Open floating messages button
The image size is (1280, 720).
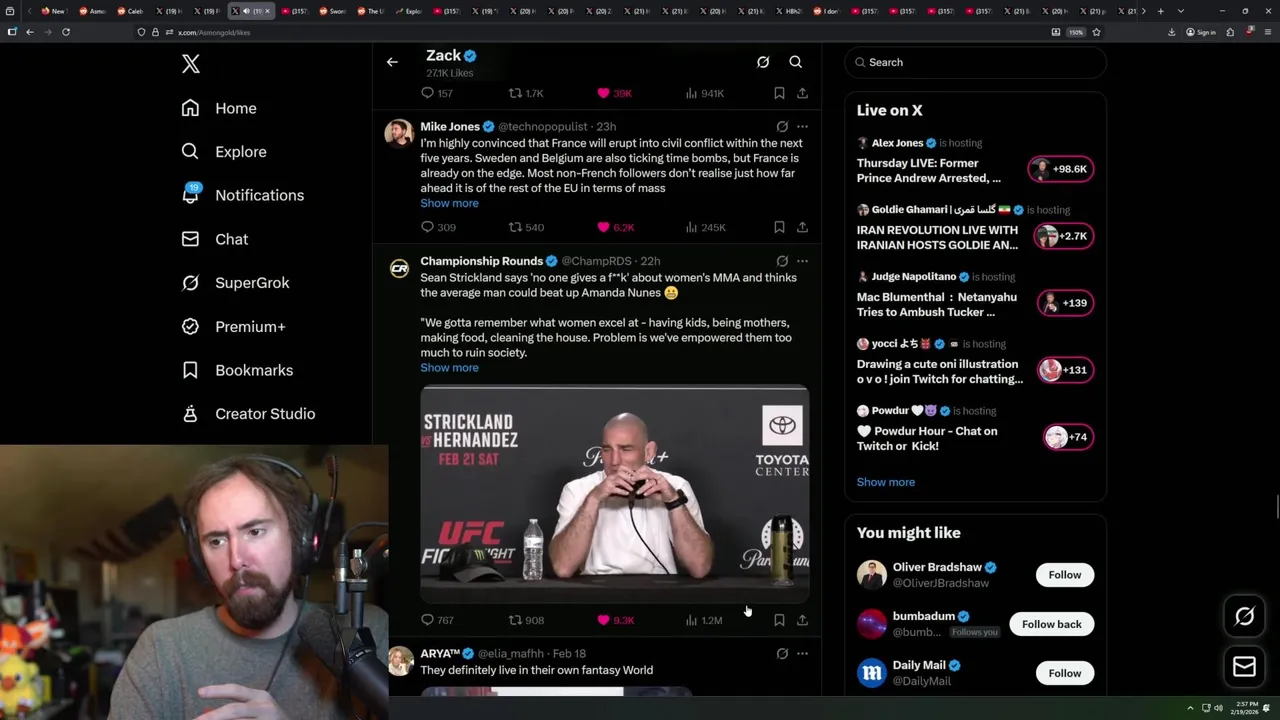click(1244, 667)
